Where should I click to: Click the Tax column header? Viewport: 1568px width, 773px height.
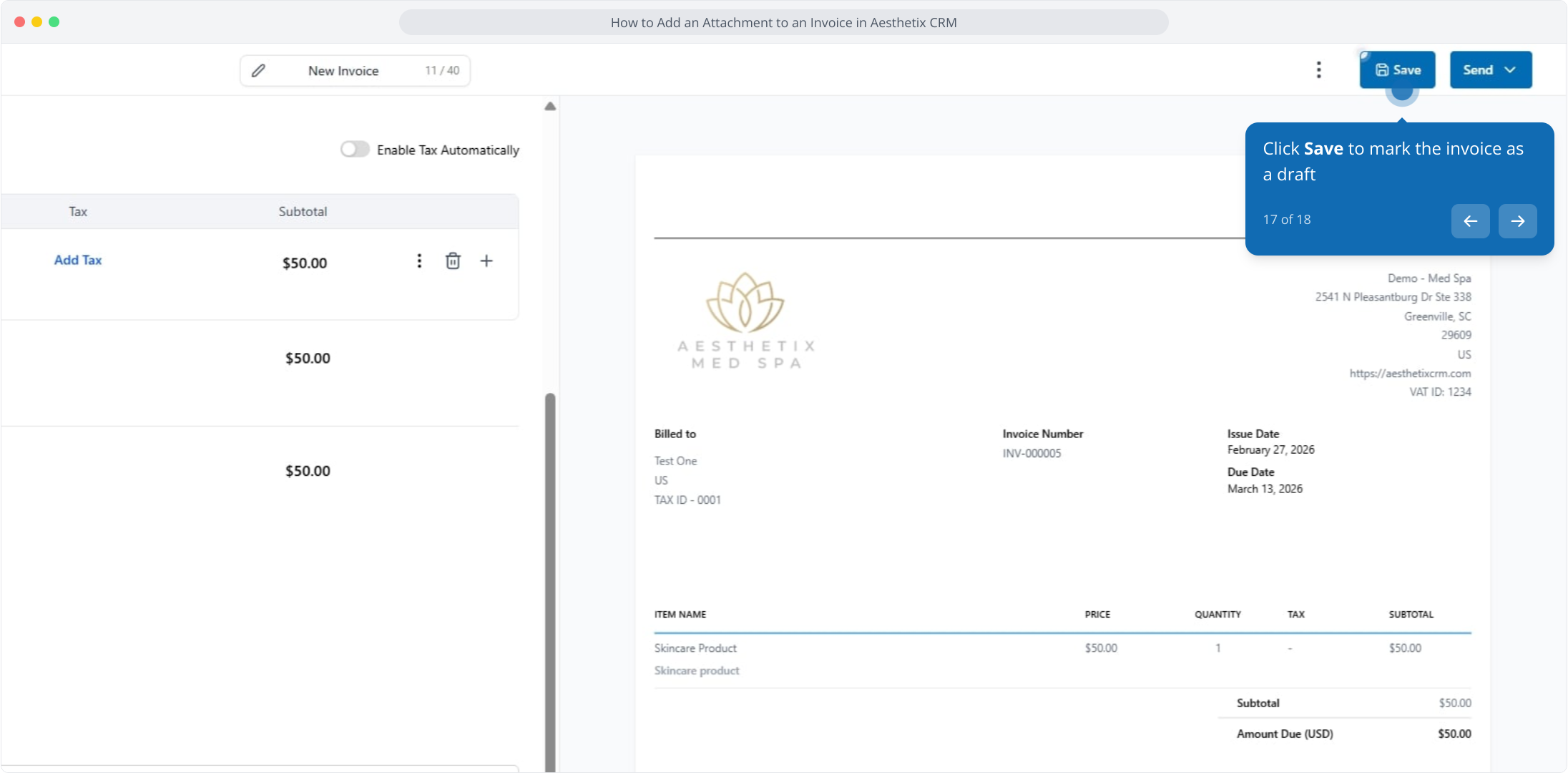(78, 211)
